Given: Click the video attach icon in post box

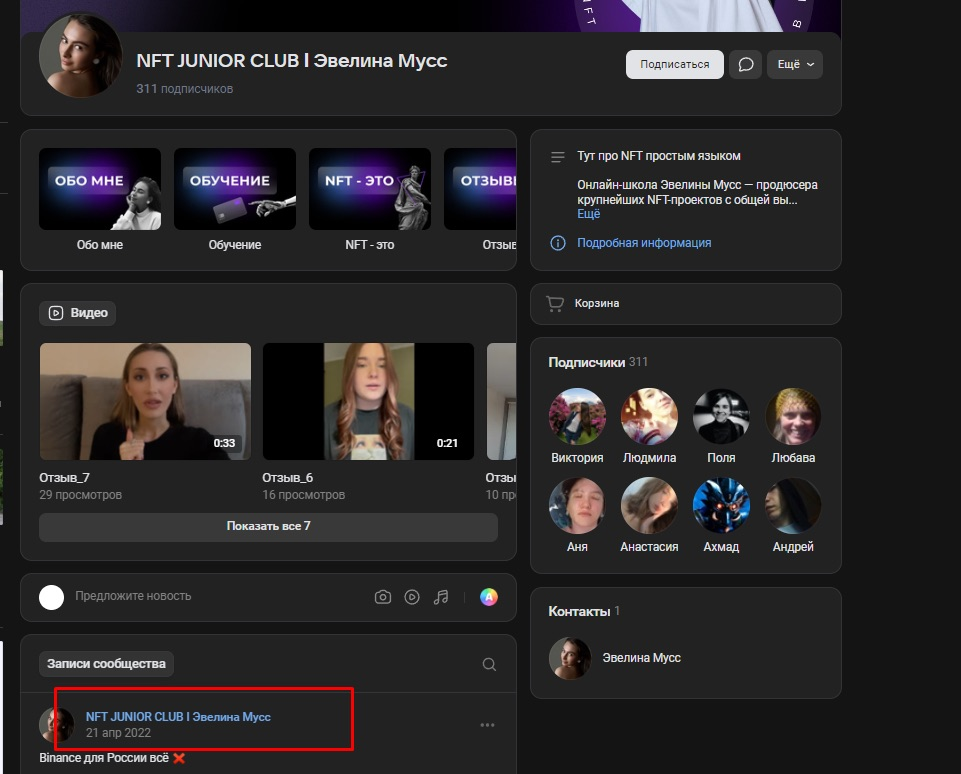Looking at the screenshot, I should click(412, 597).
